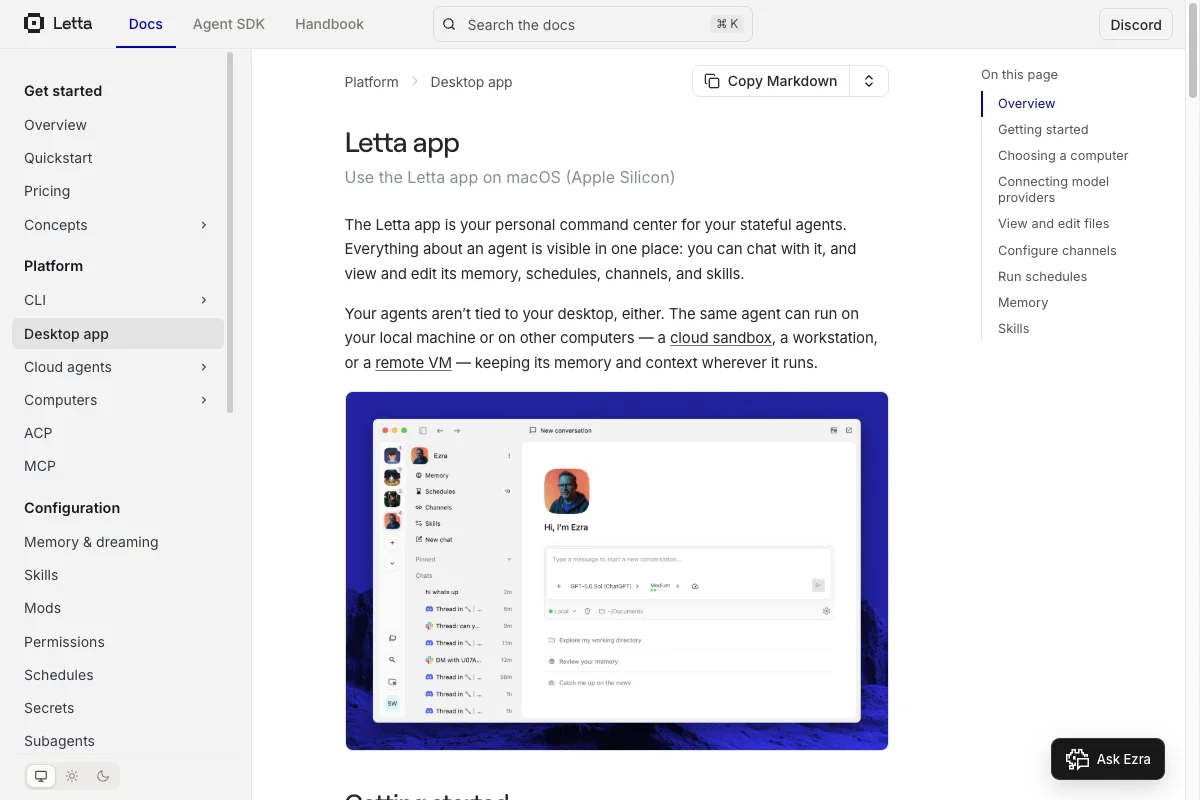This screenshot has height=800, width=1200.
Task: Expand the Cloud agents chevron
Action: click(x=204, y=367)
